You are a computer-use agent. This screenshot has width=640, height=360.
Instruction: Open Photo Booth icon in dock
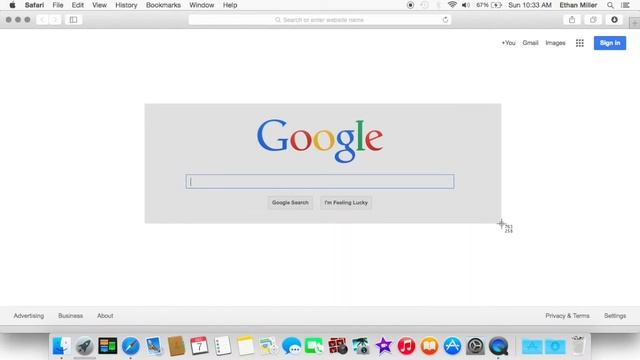[338, 346]
